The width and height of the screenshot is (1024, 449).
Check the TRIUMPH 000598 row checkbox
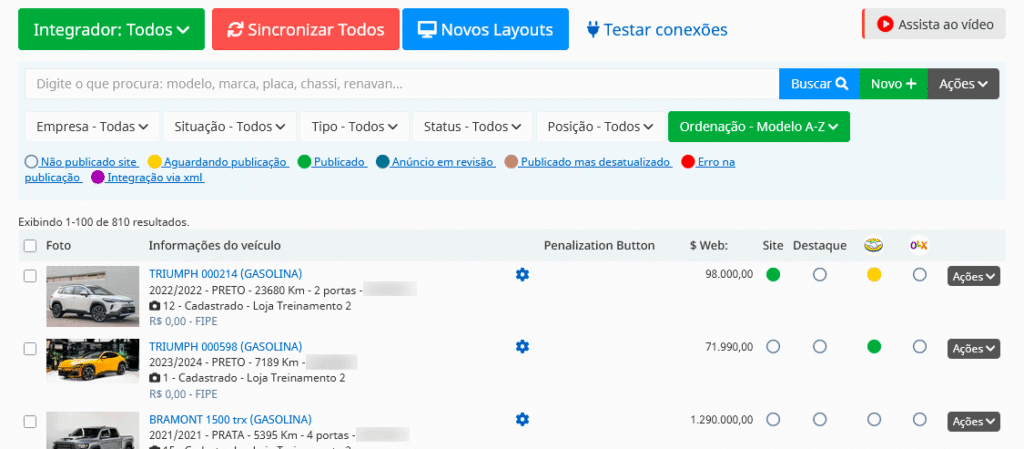(x=30, y=348)
